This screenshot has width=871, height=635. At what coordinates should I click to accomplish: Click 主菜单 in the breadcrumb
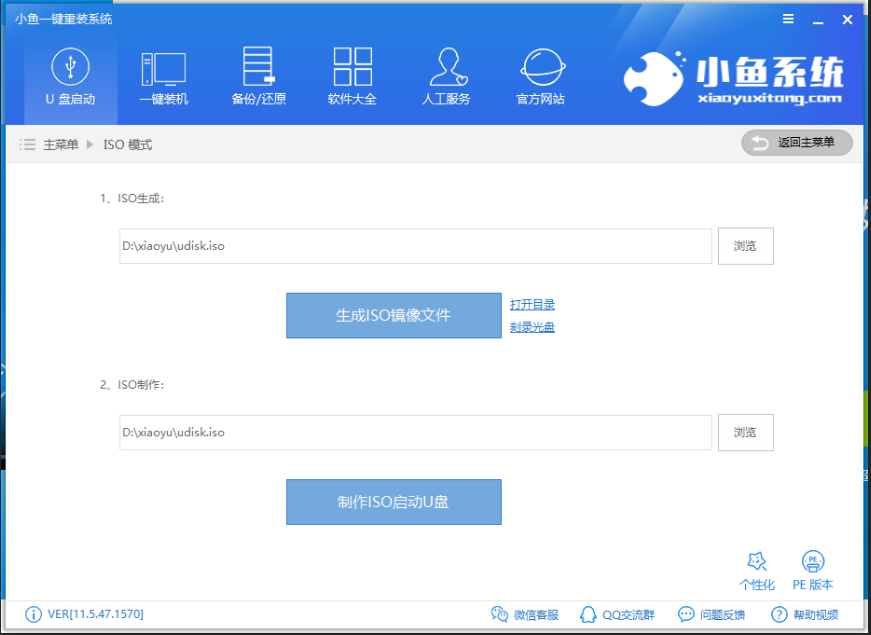point(61,145)
